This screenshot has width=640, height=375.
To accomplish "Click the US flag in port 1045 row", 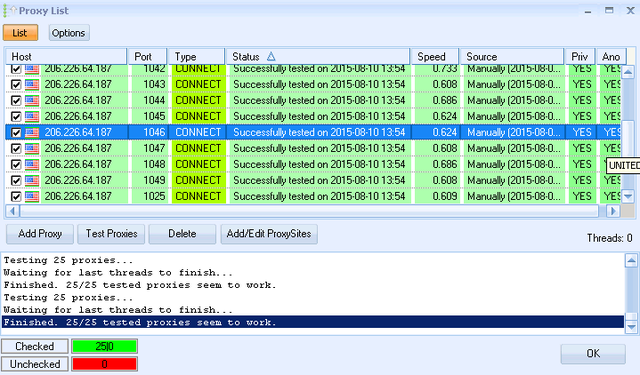I will pos(32,116).
